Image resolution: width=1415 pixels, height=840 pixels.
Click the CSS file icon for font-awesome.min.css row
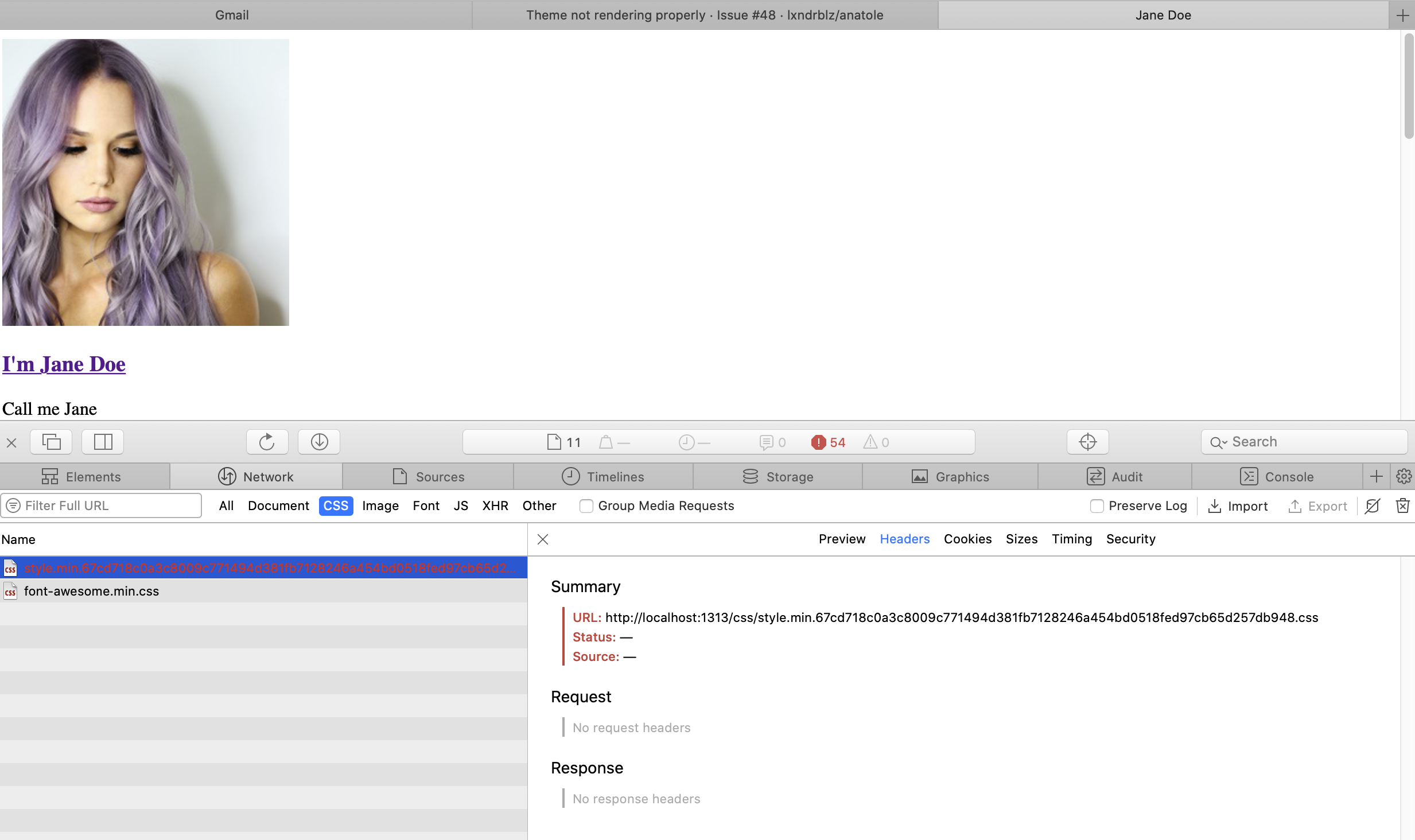[x=10, y=591]
